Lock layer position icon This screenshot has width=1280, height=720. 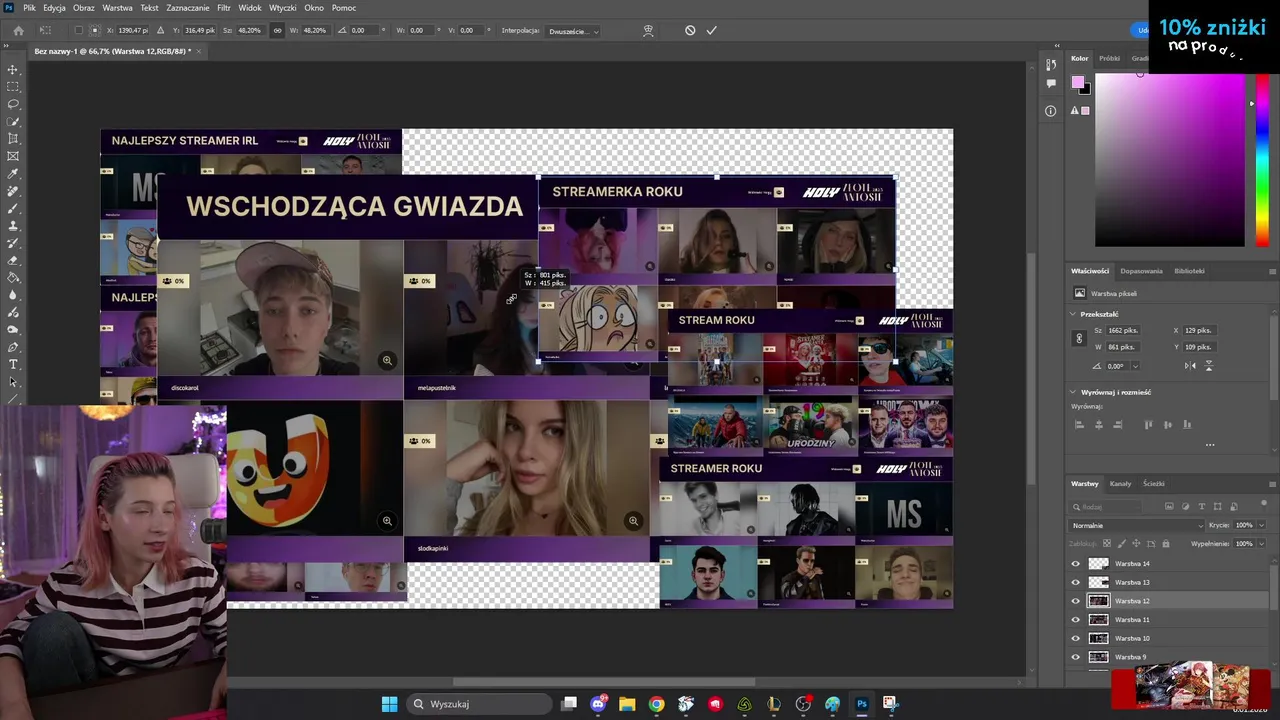click(1136, 543)
